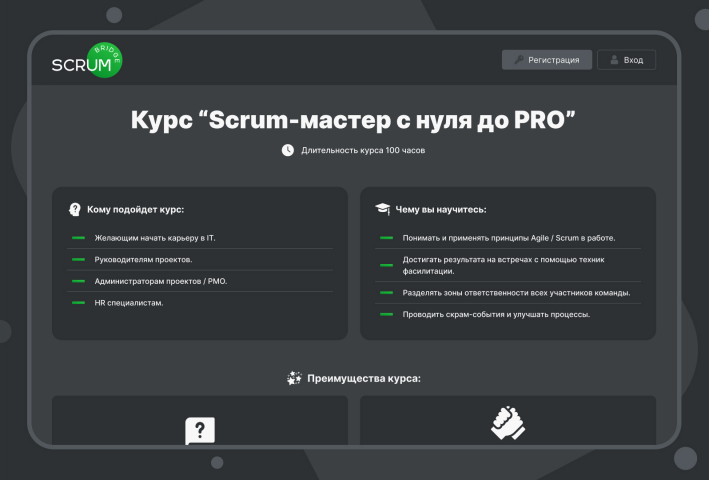Click the key icon in Регистрация
Image resolution: width=709 pixels, height=480 pixels.
(x=519, y=60)
